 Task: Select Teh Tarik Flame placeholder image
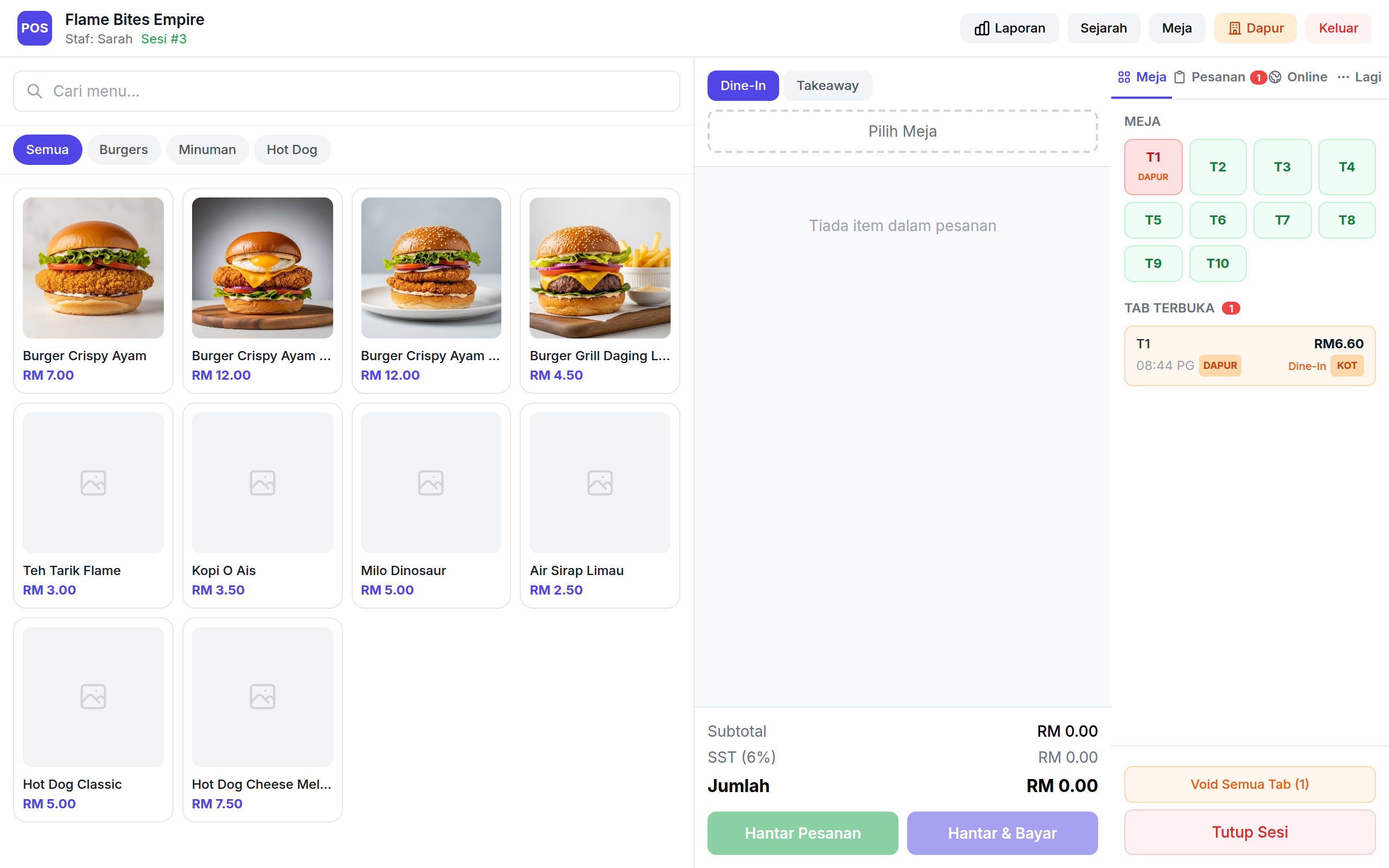pyautogui.click(x=93, y=482)
